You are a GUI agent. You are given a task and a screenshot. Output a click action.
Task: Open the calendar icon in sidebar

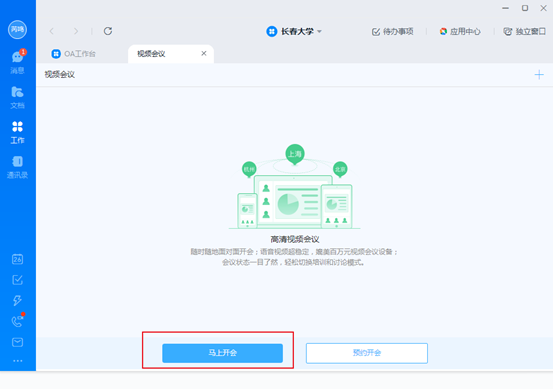17,259
